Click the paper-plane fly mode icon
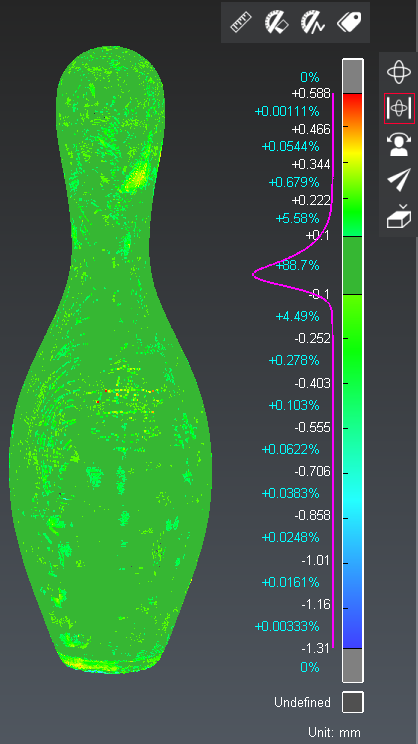Screen dimensions: 418x744 point(399,180)
